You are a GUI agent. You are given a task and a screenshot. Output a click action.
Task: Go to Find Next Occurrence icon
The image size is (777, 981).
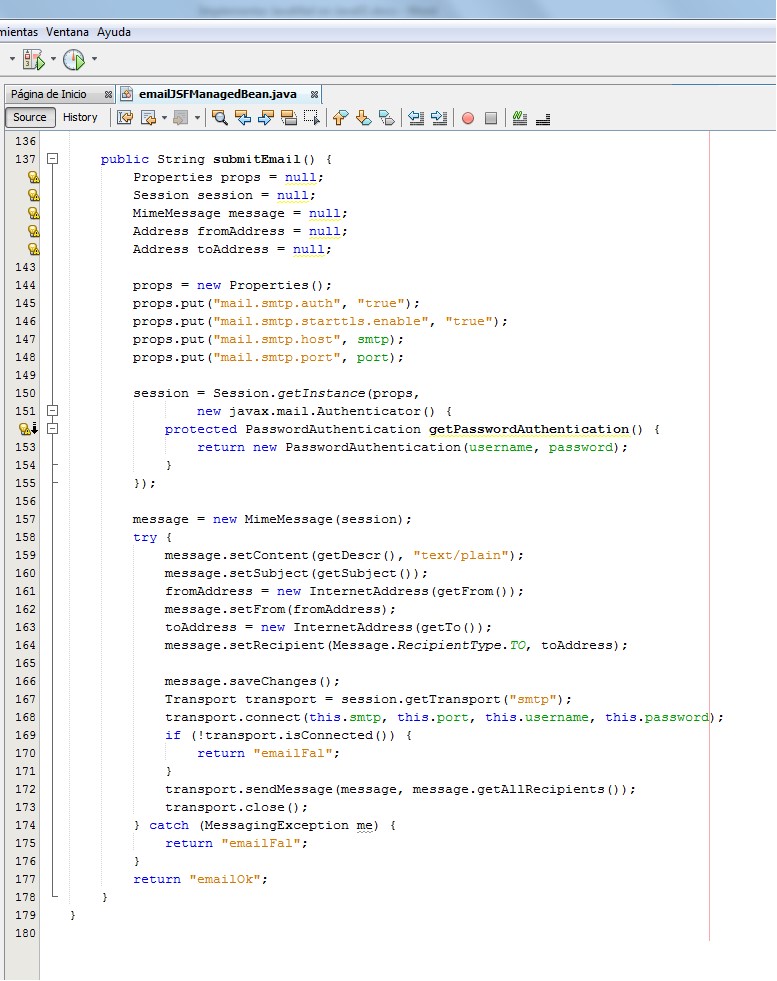coord(266,118)
